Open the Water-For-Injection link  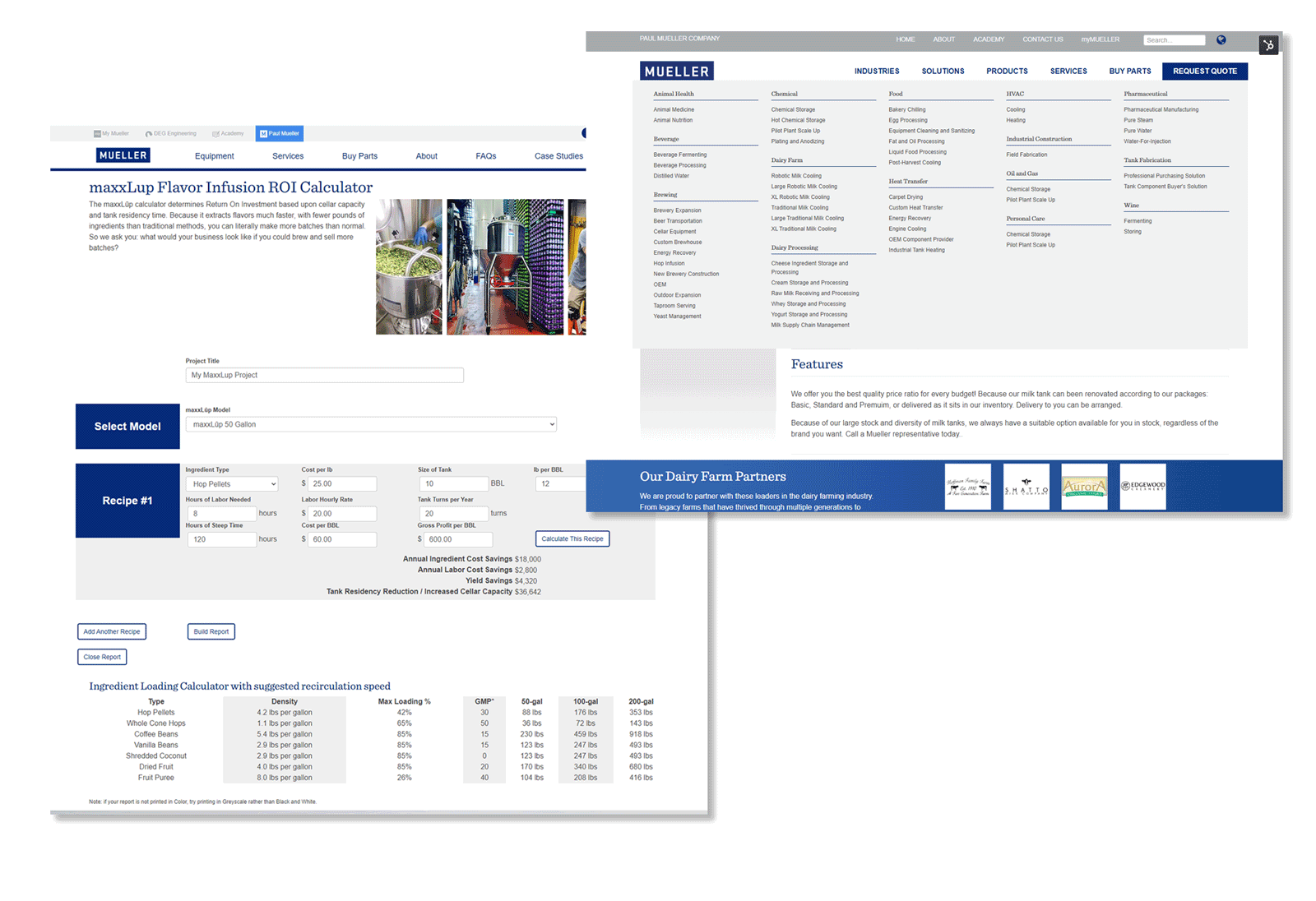(x=1147, y=141)
